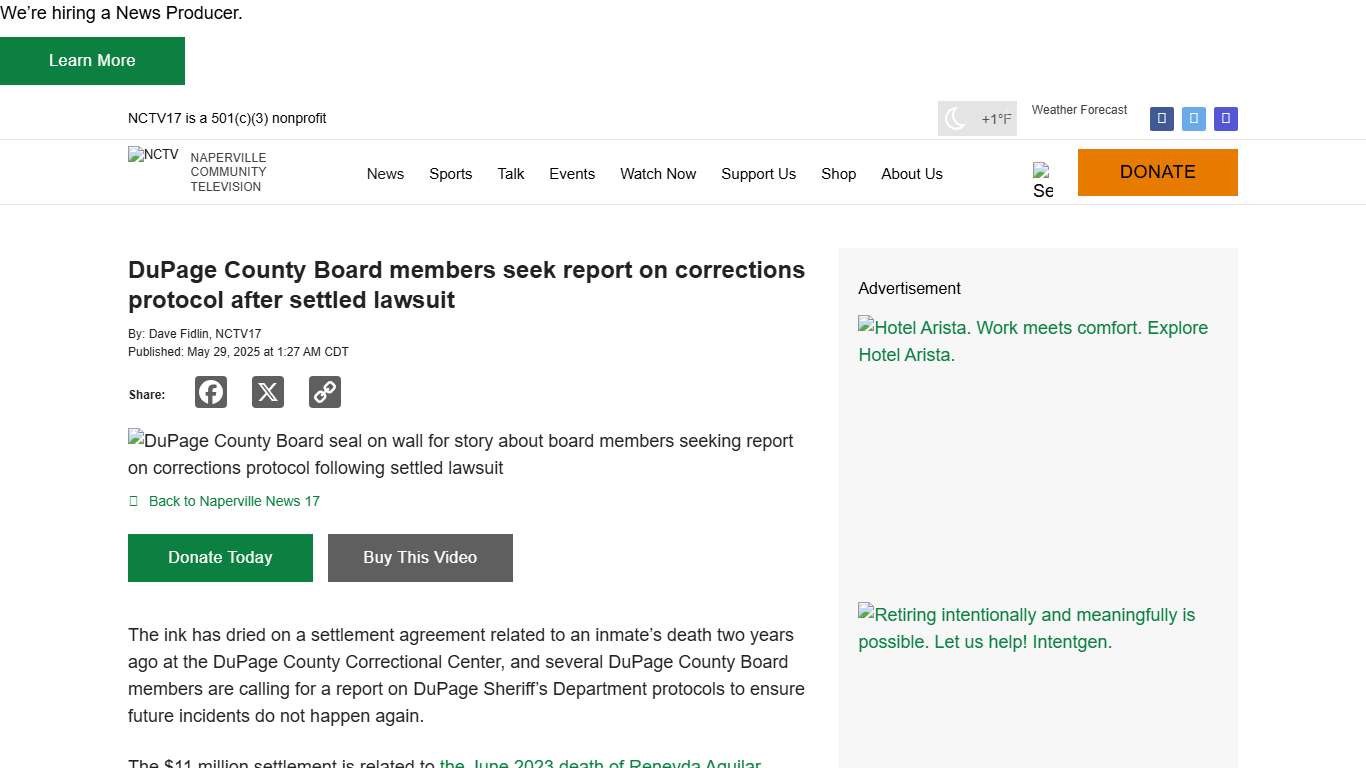This screenshot has height=768, width=1366.
Task: Open NCTV17's Facebook page icon in header
Action: tap(1161, 118)
